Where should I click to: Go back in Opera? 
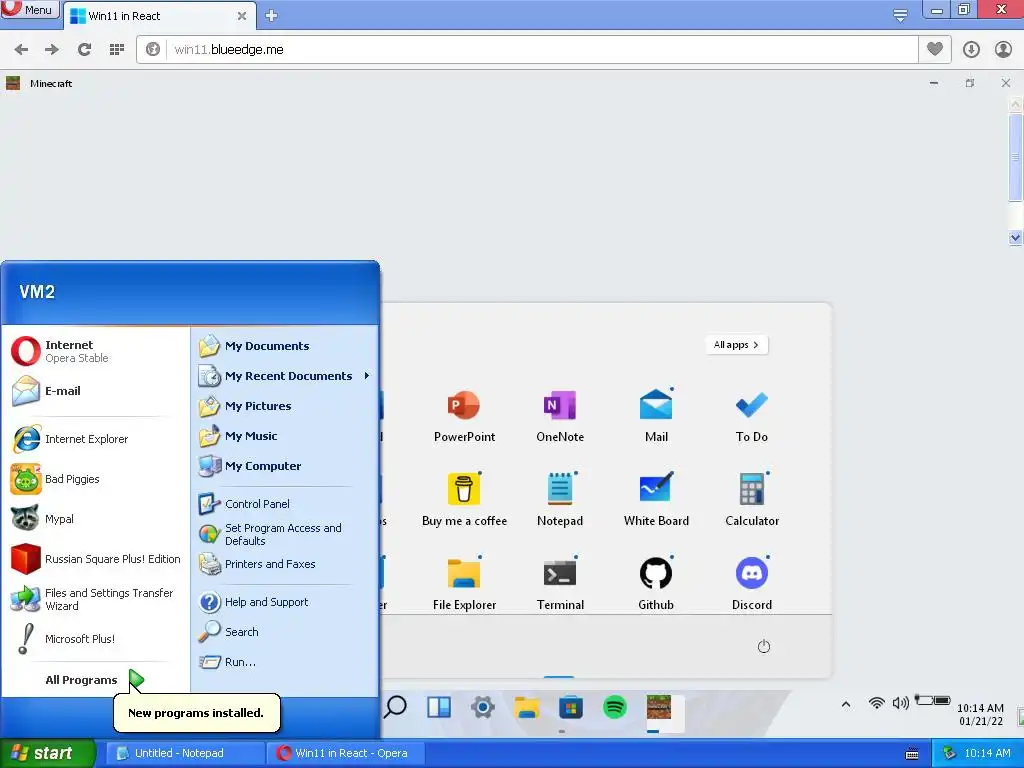(x=21, y=49)
